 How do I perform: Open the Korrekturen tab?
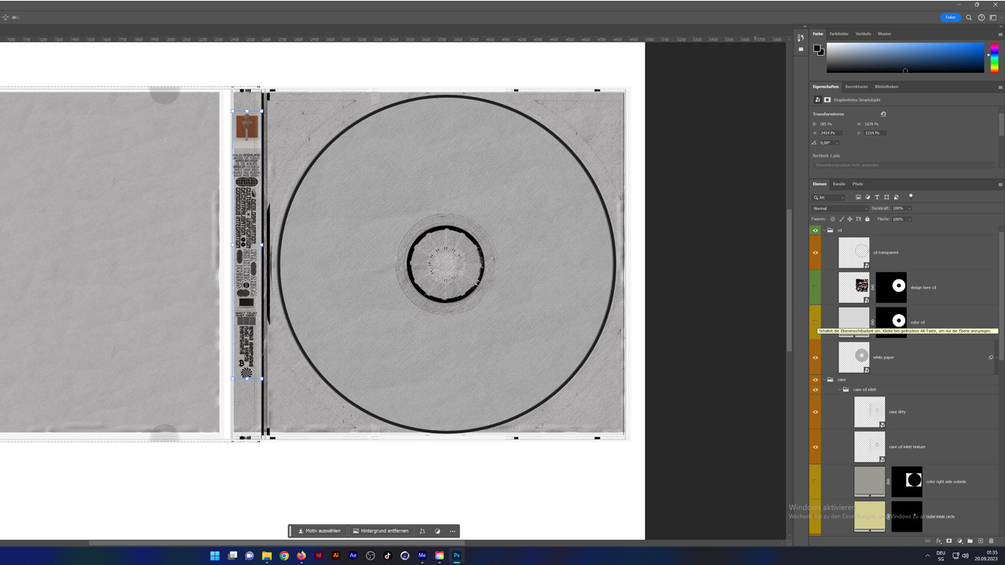[856, 86]
